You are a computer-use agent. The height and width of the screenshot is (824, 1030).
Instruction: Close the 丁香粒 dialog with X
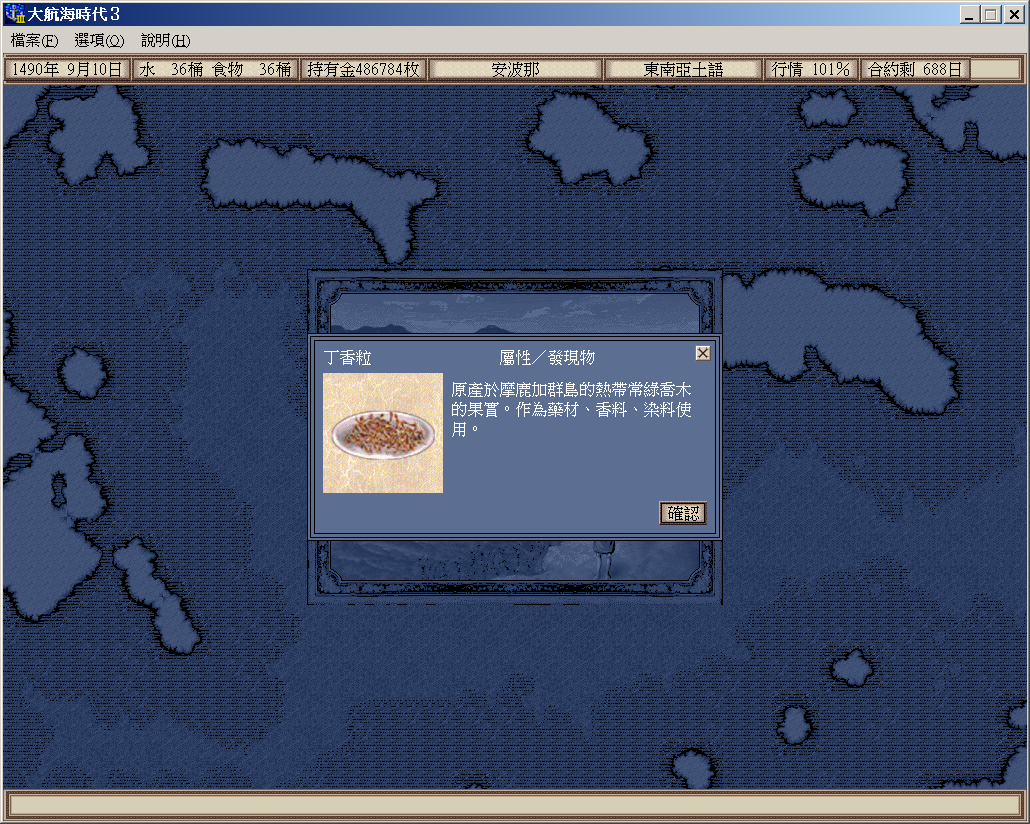click(702, 353)
